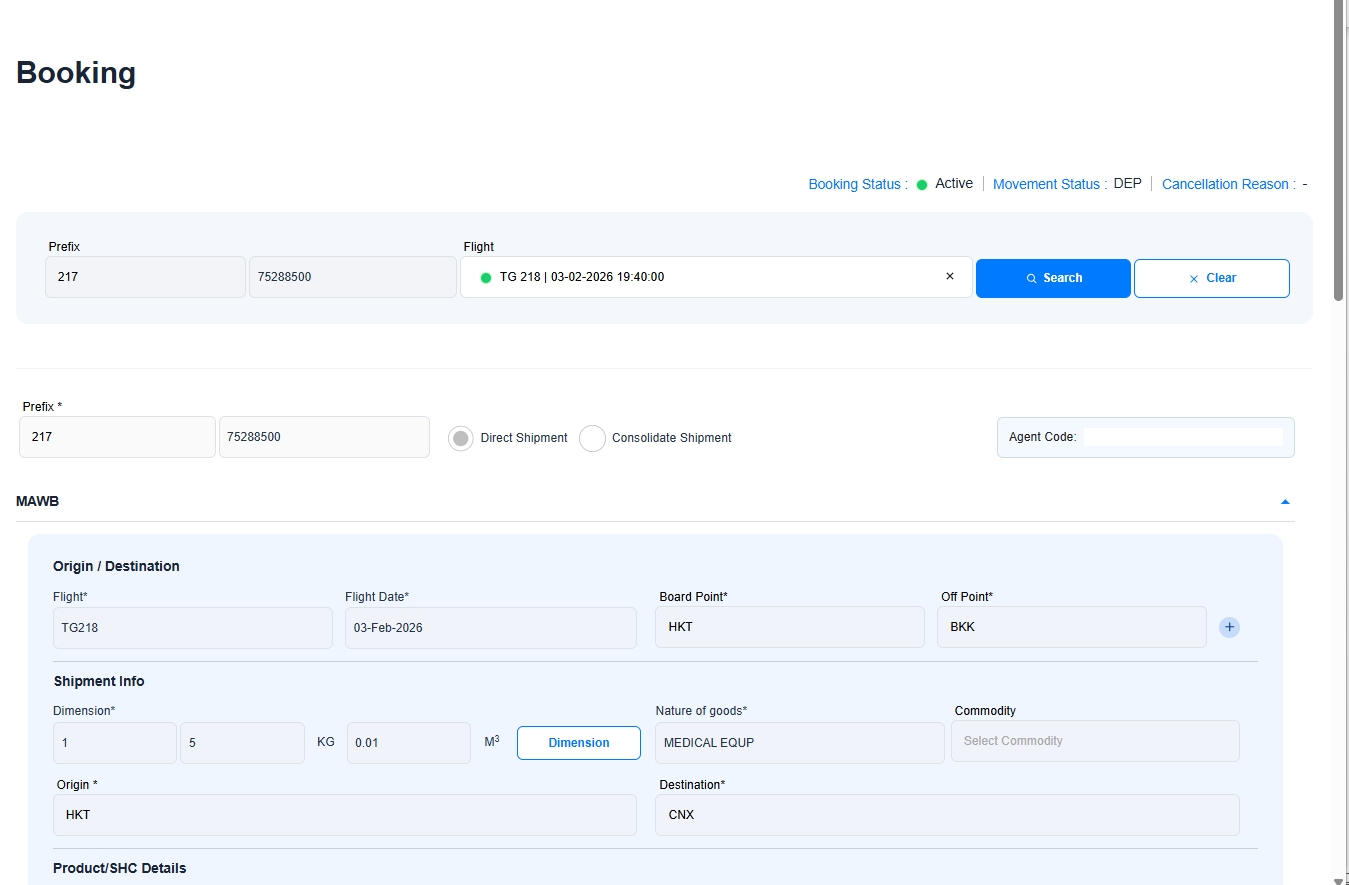This screenshot has height=885, width=1349.
Task: Collapse the MAWB section arrow
Action: pos(1285,502)
